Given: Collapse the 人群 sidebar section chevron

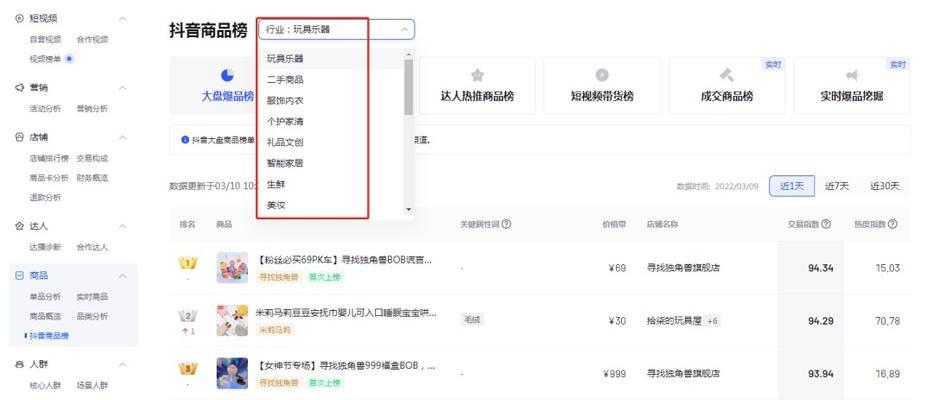Looking at the screenshot, I should (x=123, y=364).
